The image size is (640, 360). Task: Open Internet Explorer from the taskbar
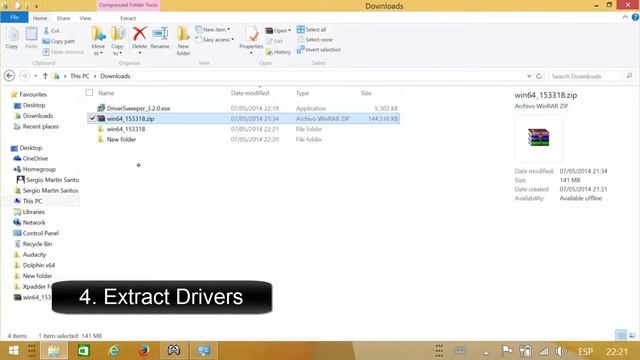pyautogui.click(x=114, y=351)
